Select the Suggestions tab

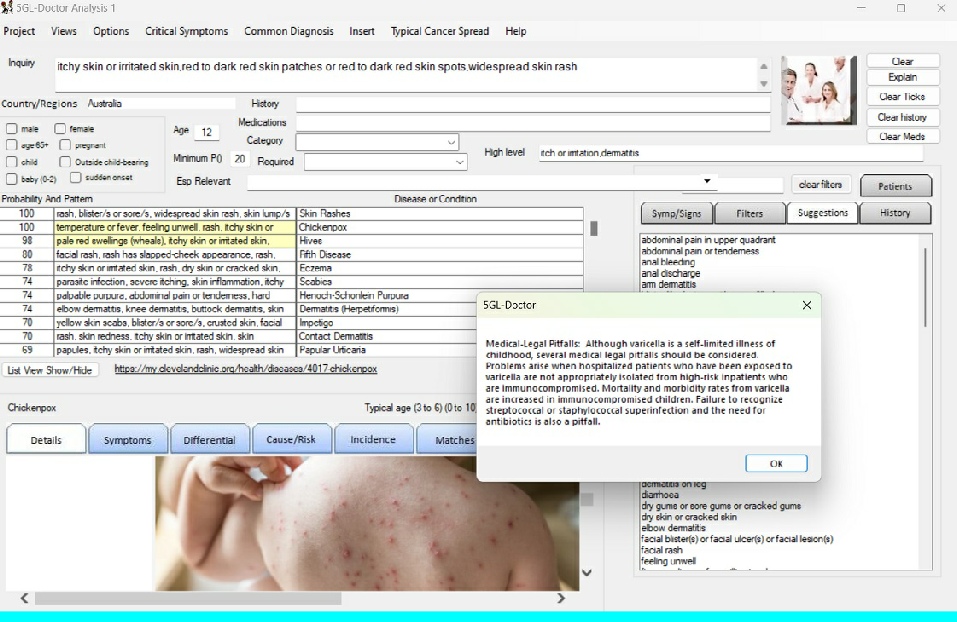point(823,213)
